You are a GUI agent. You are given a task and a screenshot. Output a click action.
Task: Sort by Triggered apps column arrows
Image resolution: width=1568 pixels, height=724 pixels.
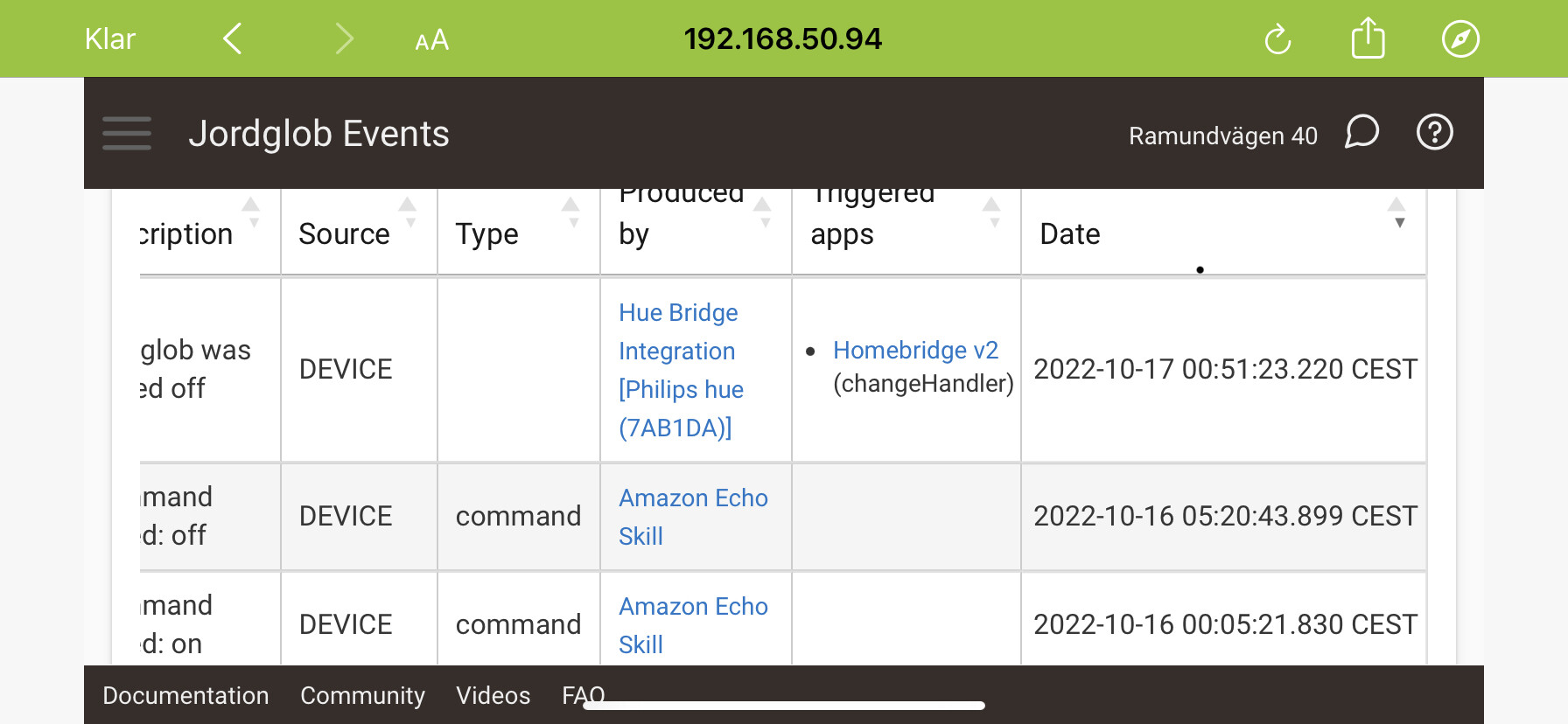tap(991, 212)
